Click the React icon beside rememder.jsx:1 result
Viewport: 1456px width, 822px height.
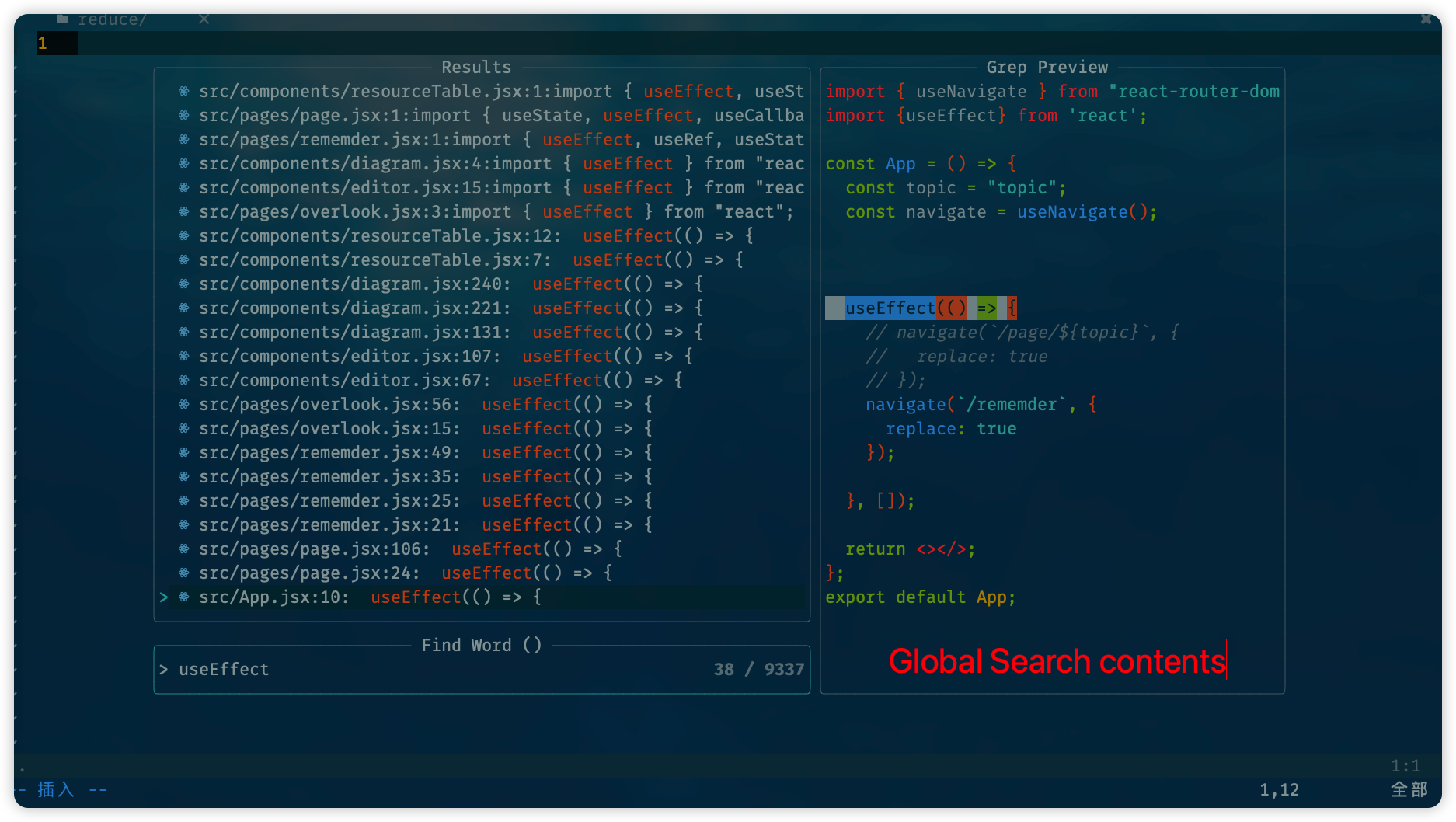coord(184,139)
